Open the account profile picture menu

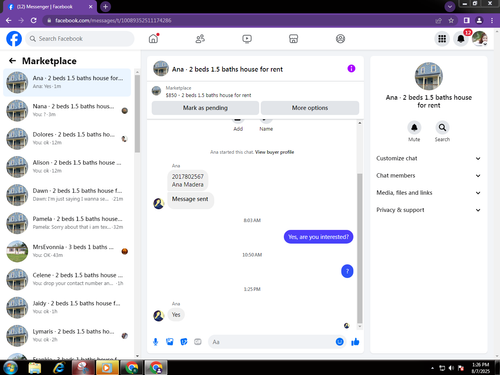pyautogui.click(x=480, y=39)
